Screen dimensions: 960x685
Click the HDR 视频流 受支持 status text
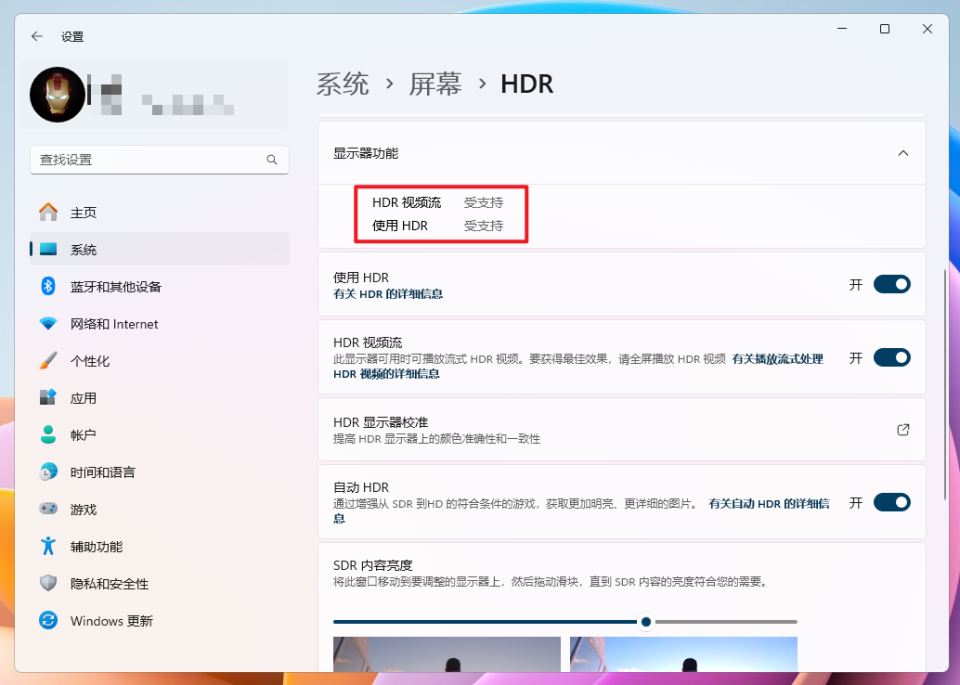(484, 203)
